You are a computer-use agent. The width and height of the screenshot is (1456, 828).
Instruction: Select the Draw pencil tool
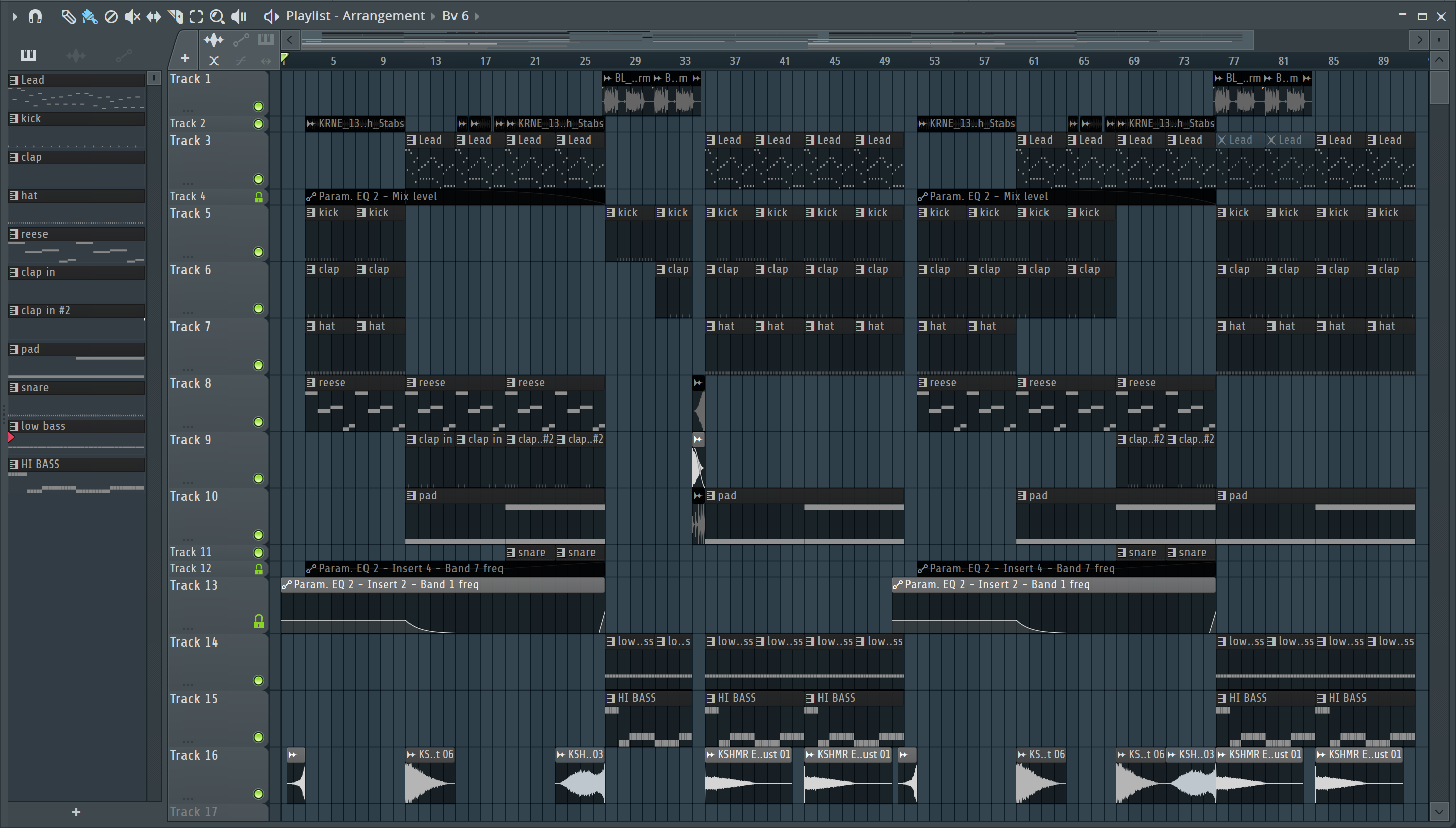click(68, 17)
